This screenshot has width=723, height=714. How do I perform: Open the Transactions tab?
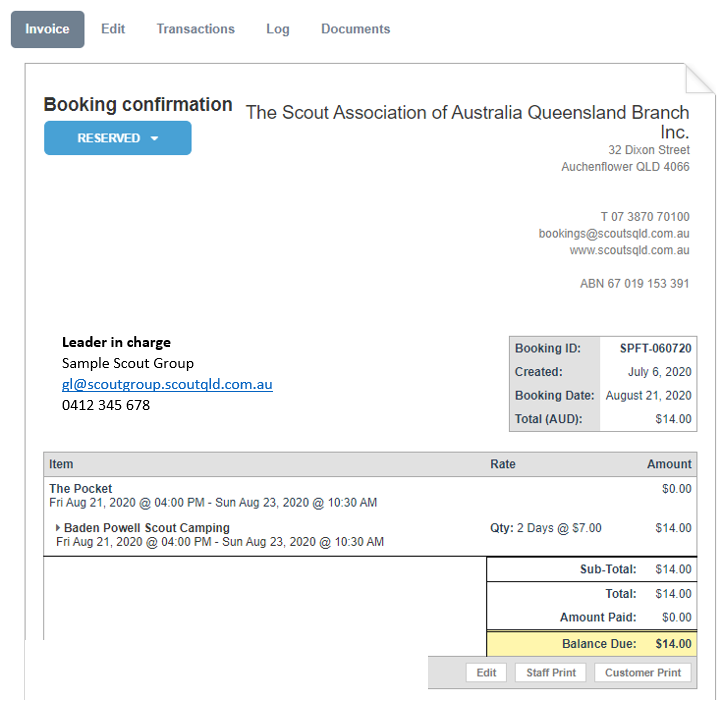(196, 29)
